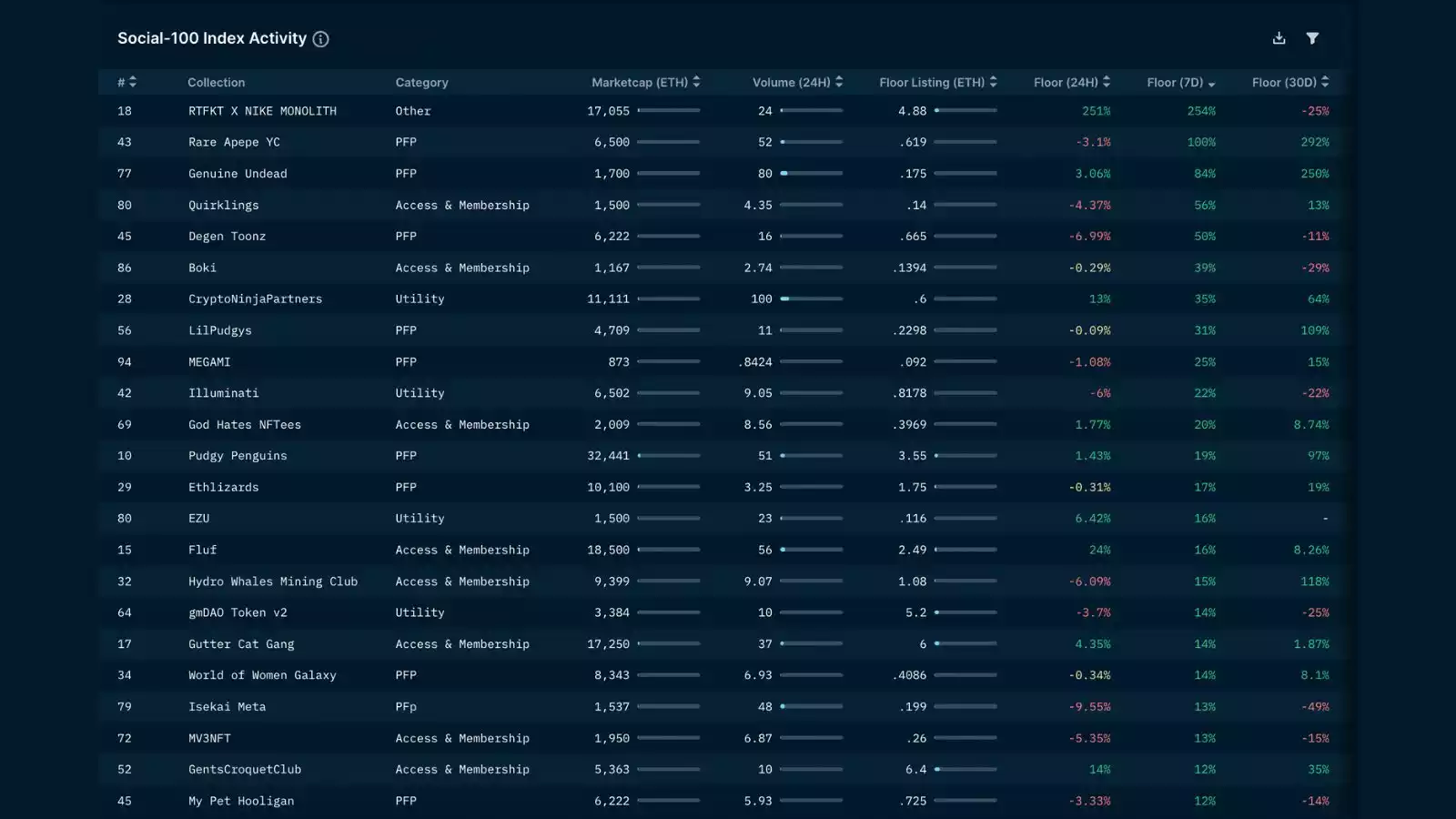Click -4.37% Floor 24H for Quirklings

click(x=1089, y=205)
